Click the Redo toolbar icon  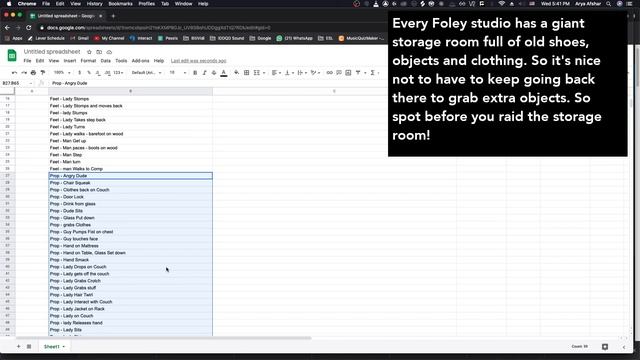[x=24, y=73]
